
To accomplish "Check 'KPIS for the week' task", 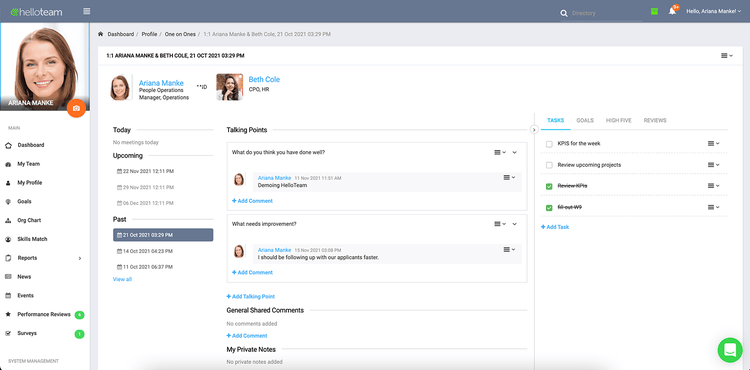I will (x=549, y=144).
